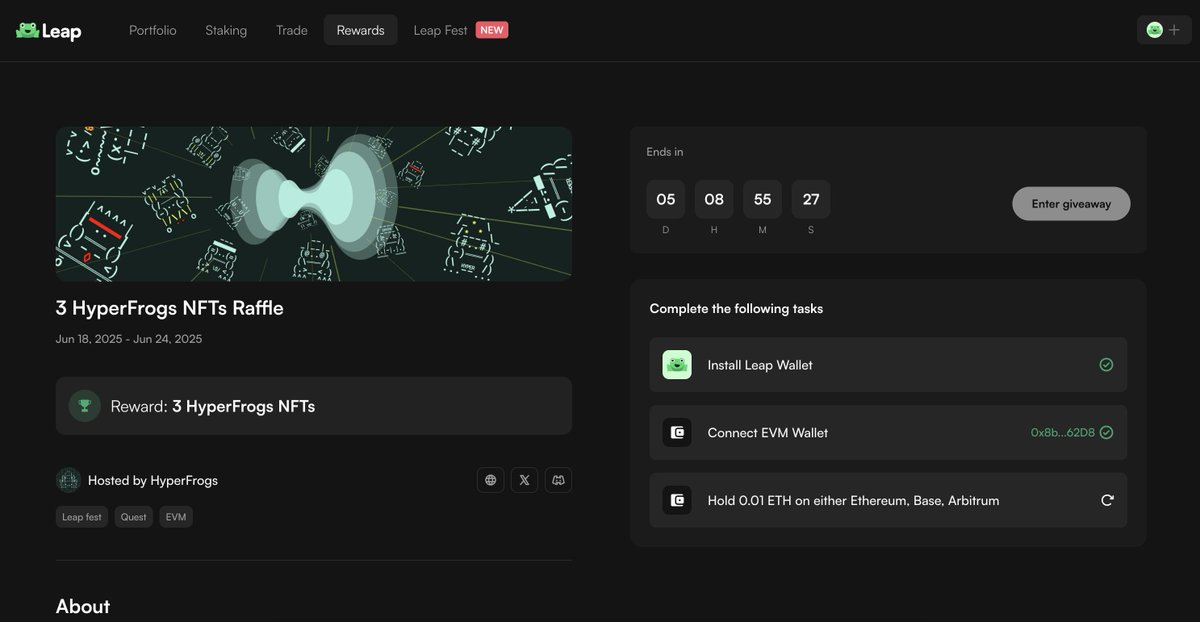Select the Leap fest tag
Image resolution: width=1200 pixels, height=622 pixels.
[82, 517]
